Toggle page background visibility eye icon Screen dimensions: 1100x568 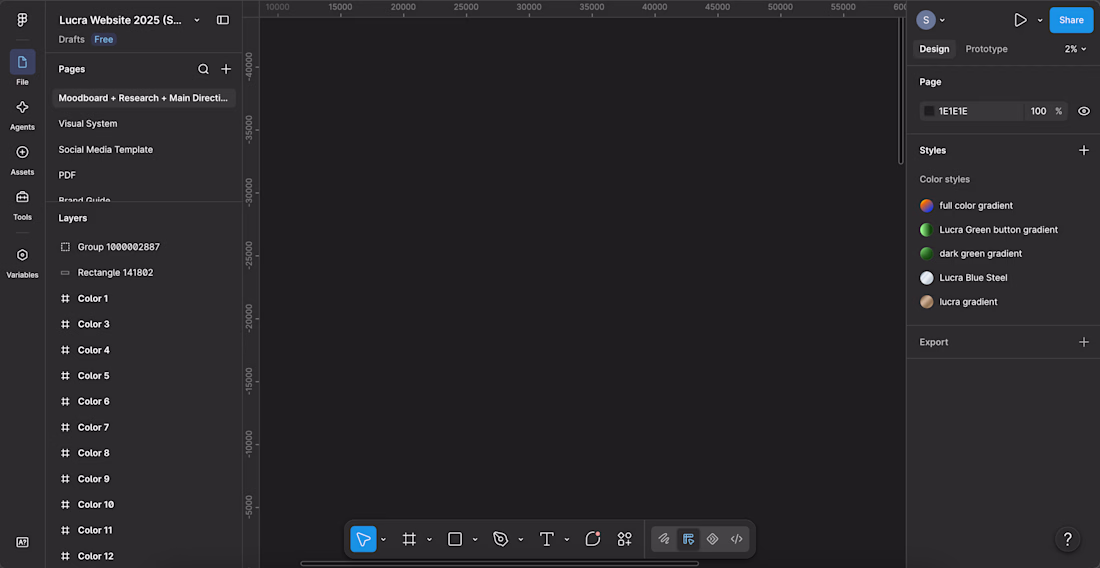click(1084, 111)
